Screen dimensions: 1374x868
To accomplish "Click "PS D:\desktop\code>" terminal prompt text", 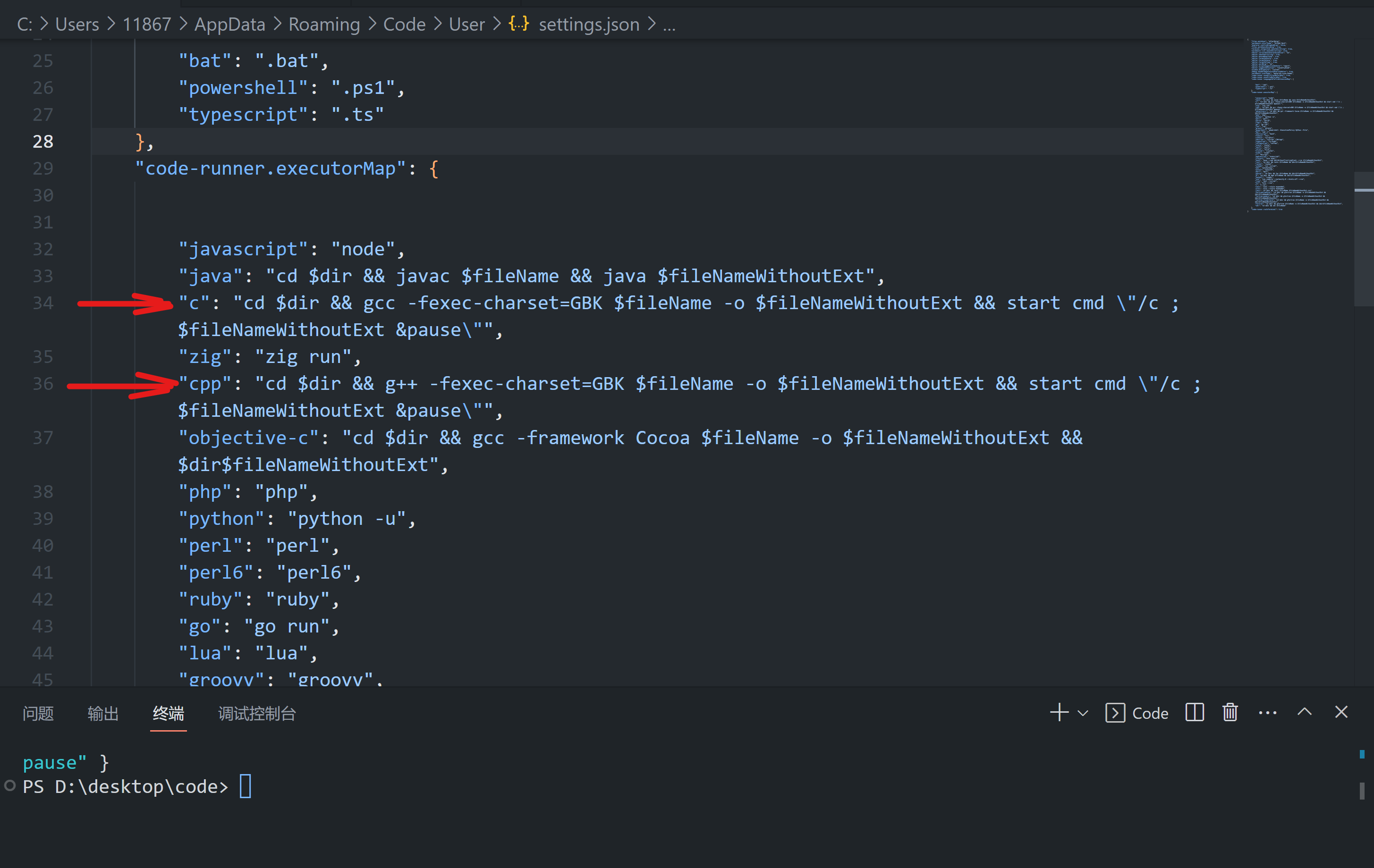I will point(126,787).
